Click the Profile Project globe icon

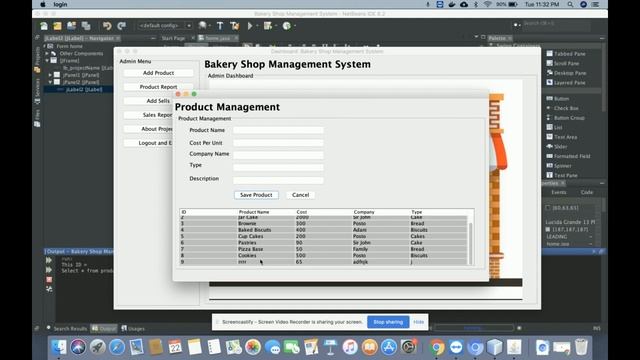(x=287, y=26)
